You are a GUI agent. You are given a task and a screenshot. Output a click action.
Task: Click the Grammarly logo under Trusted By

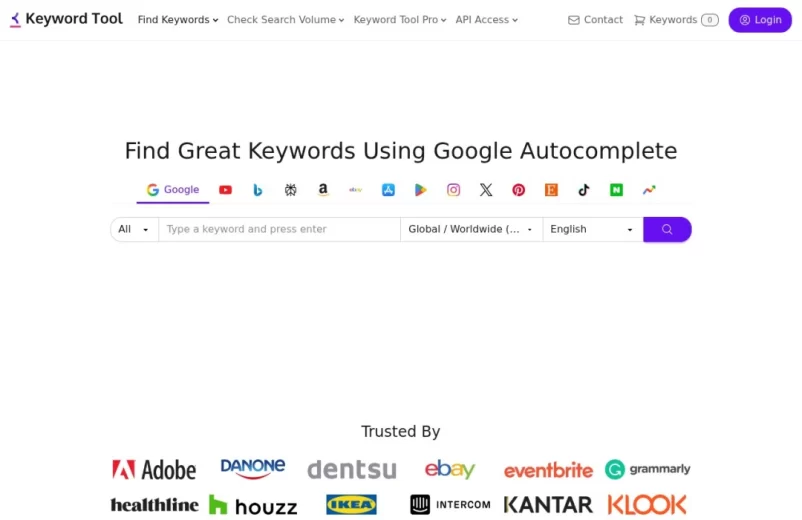648,469
